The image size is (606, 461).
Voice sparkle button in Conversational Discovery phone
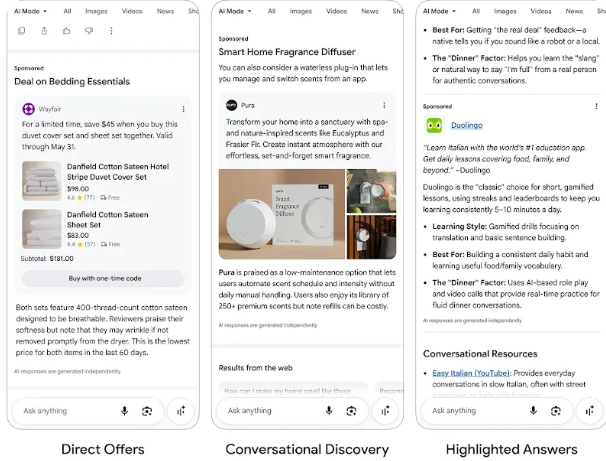coord(385,411)
